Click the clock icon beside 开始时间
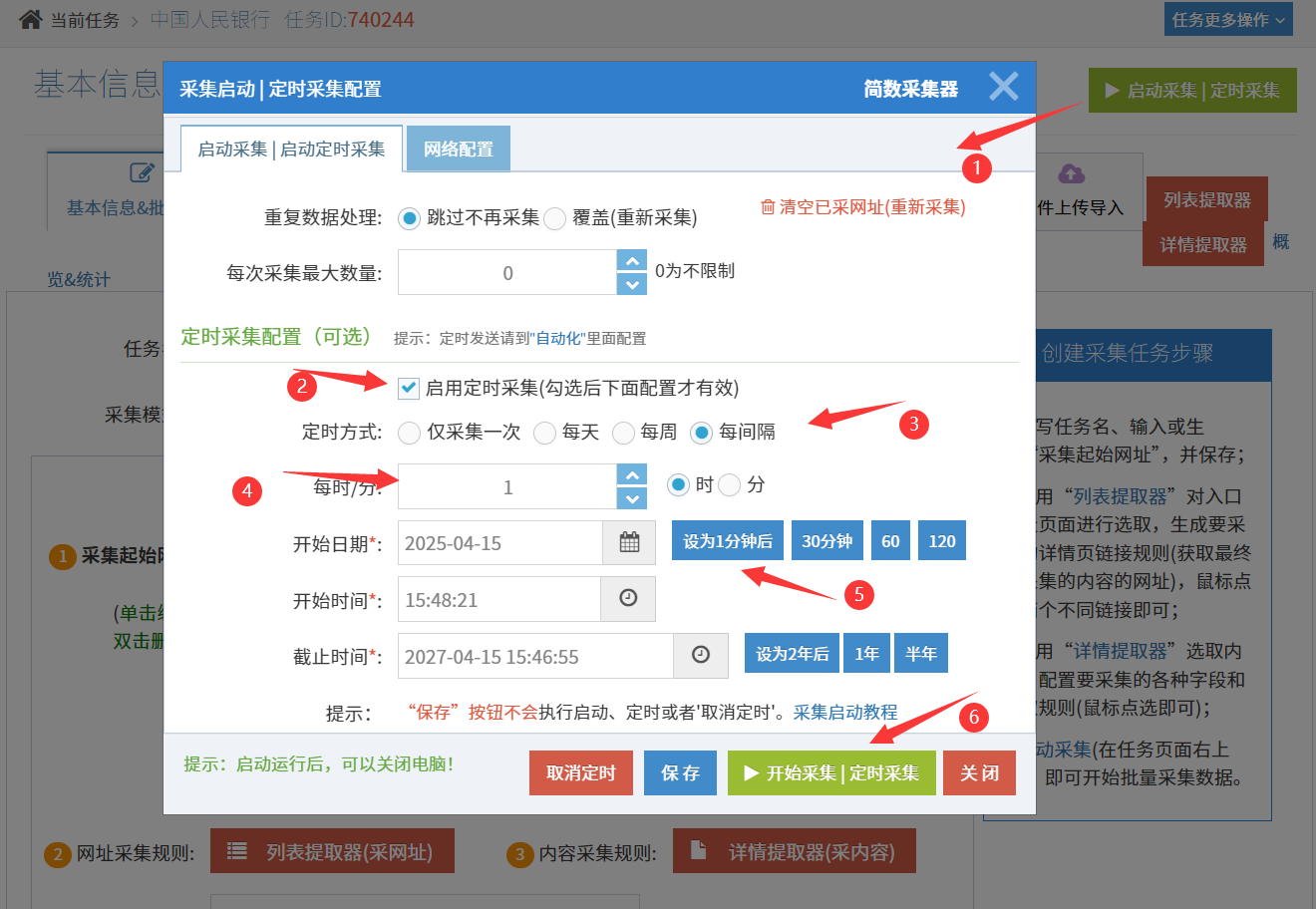 [x=628, y=599]
